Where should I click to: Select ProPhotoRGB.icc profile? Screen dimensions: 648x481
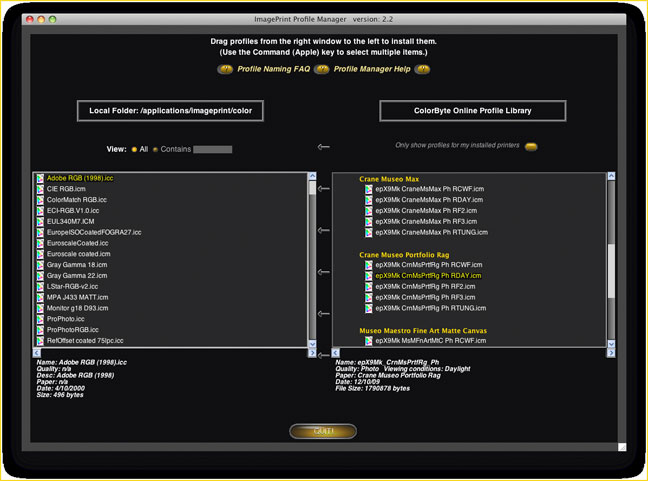click(x=72, y=330)
